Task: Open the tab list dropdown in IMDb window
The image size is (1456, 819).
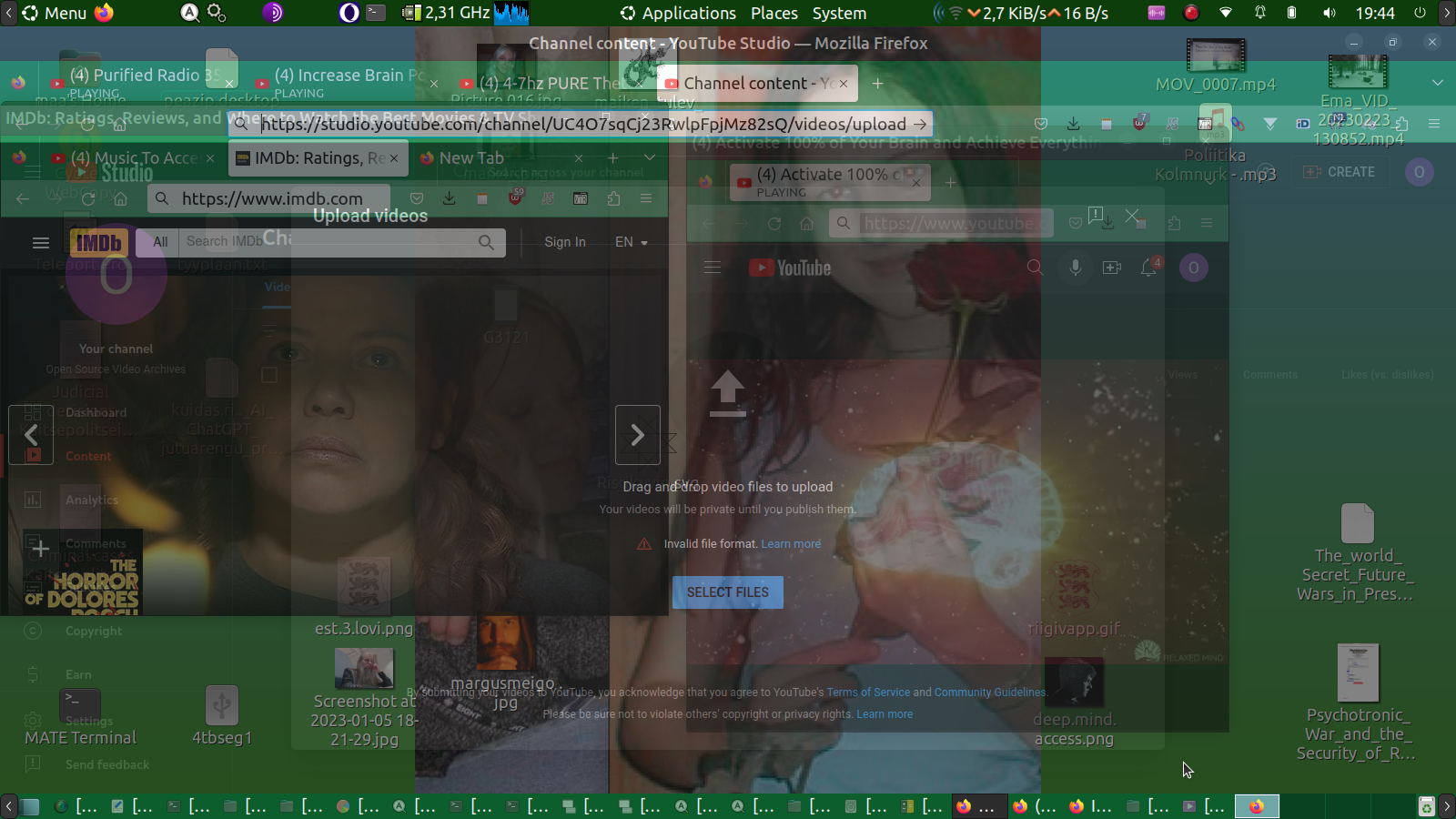Action: tap(650, 157)
